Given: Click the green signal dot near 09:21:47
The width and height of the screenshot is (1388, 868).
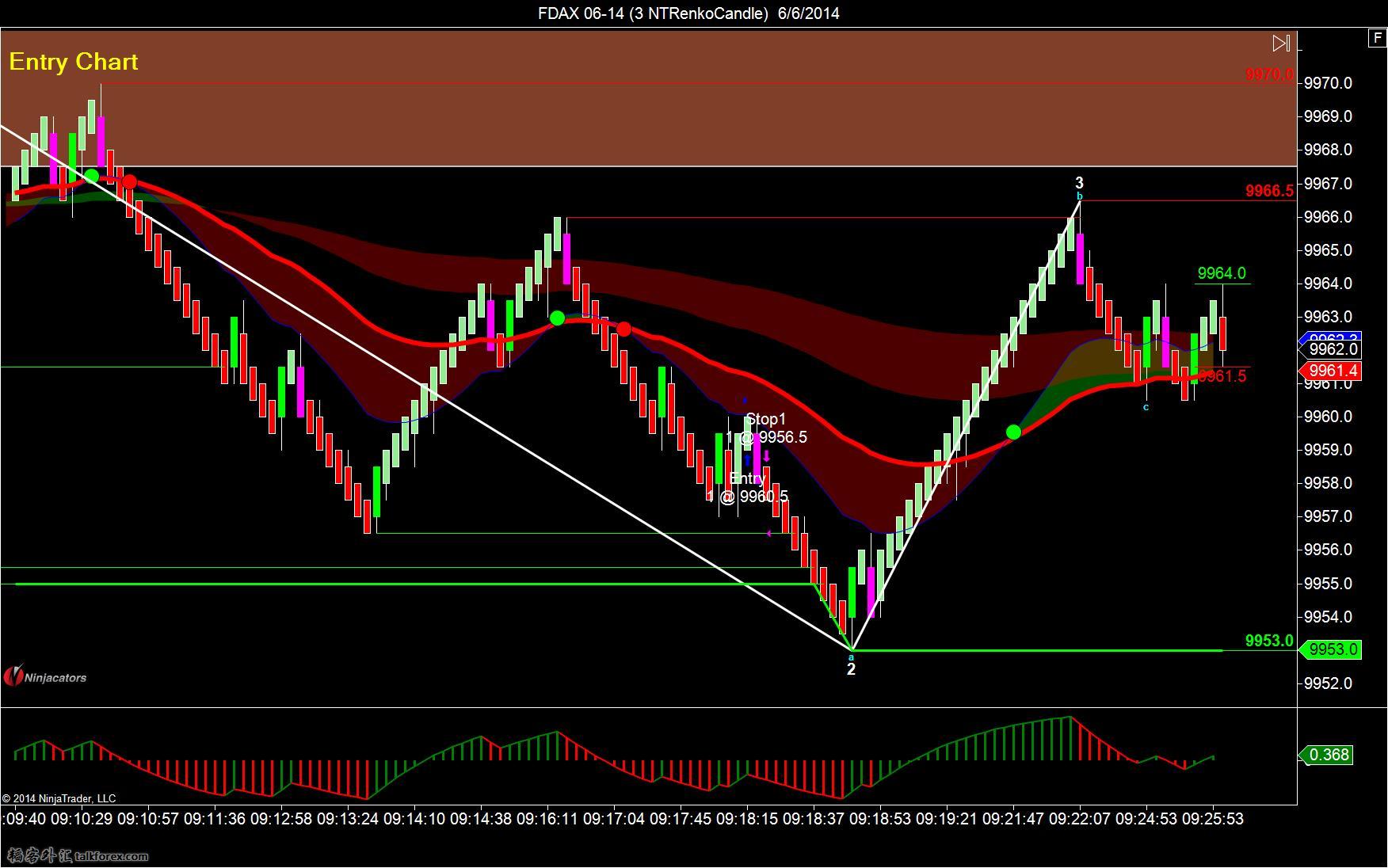Looking at the screenshot, I should point(1013,432).
